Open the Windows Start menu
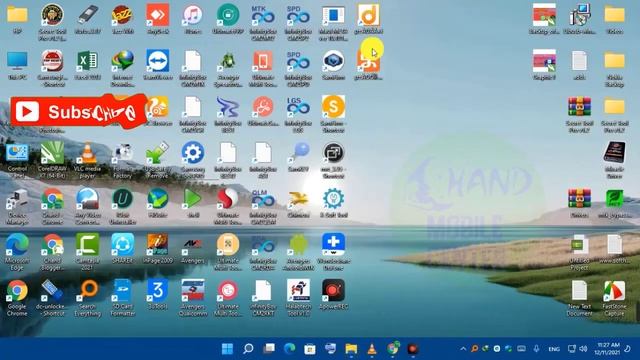Image resolution: width=640 pixels, height=360 pixels. click(x=227, y=349)
